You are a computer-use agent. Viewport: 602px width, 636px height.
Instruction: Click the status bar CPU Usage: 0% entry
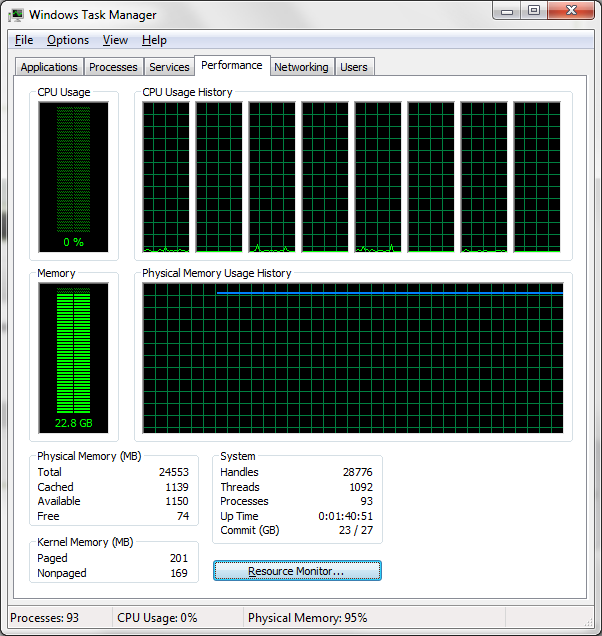point(157,618)
